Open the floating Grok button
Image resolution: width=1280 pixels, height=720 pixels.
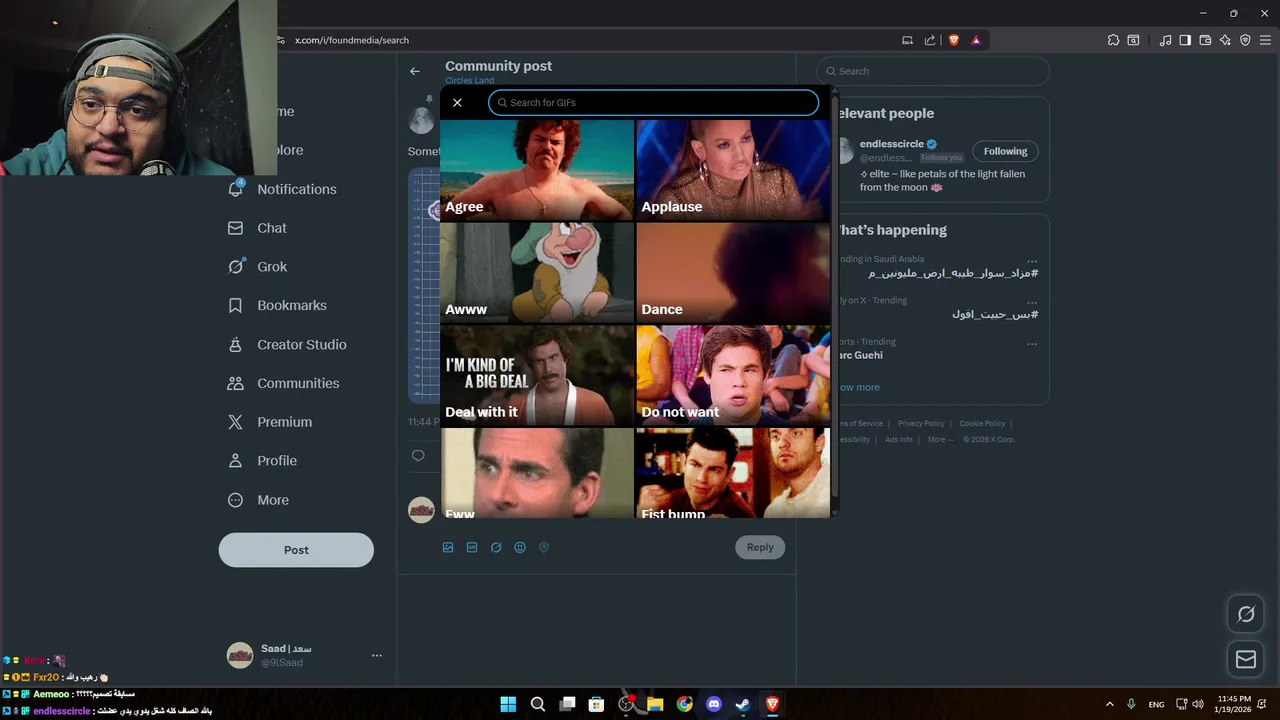[x=1246, y=614]
